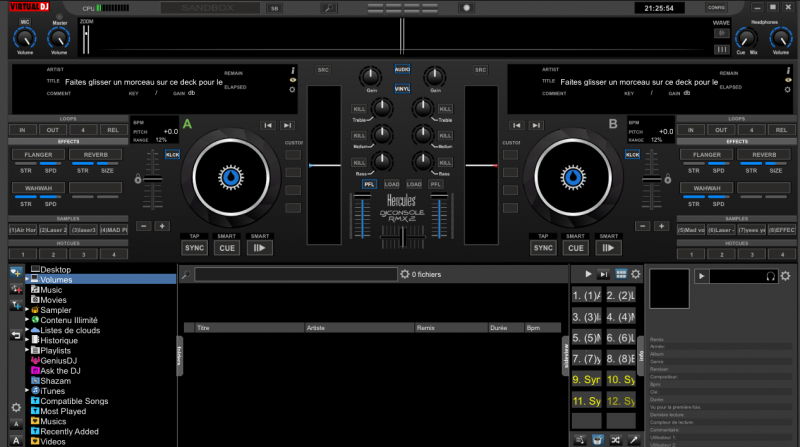Collapse the folders panel handle
This screenshot has height=447, width=800.
pos(180,356)
